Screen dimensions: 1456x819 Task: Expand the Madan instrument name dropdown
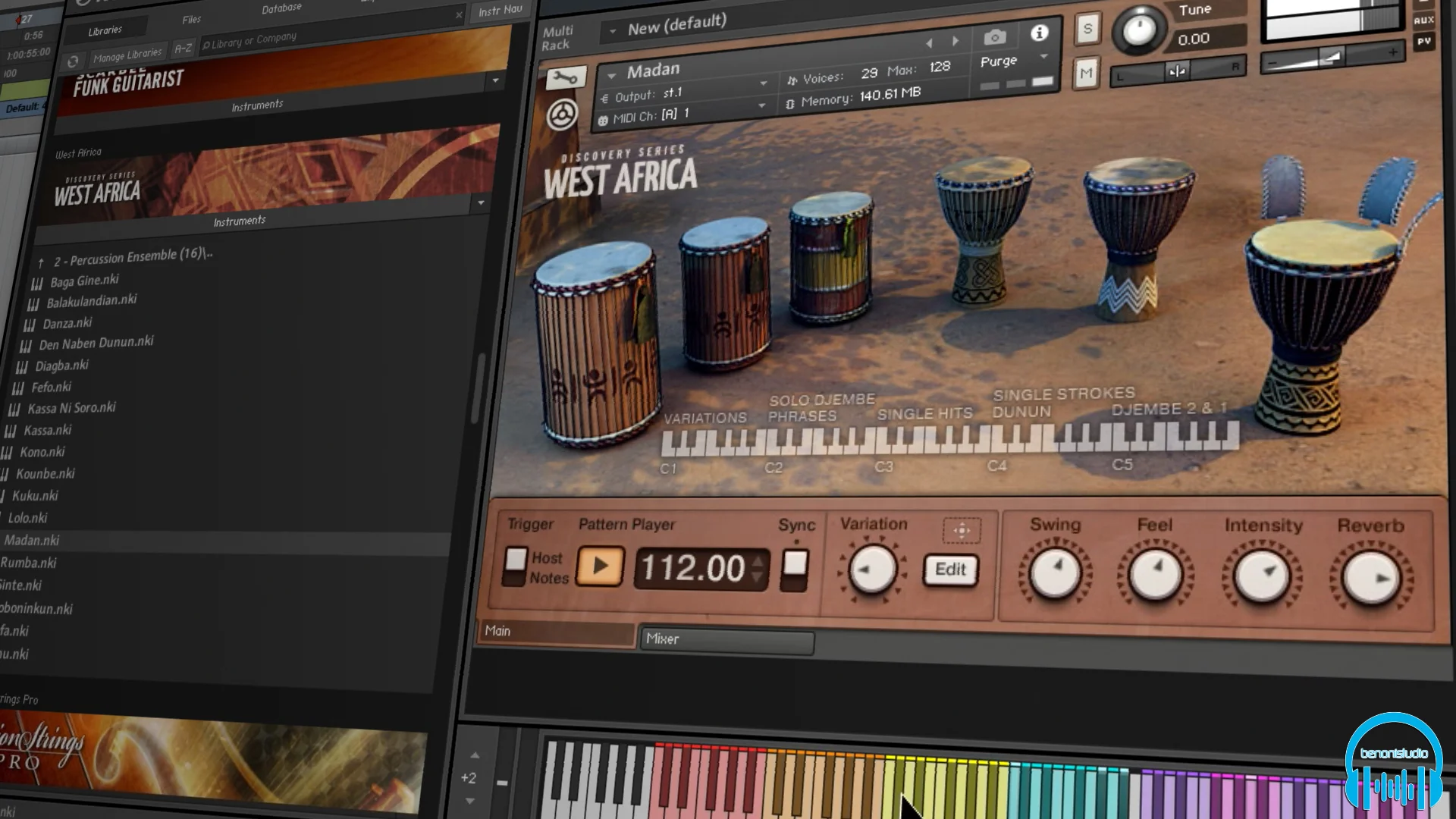pyautogui.click(x=611, y=76)
